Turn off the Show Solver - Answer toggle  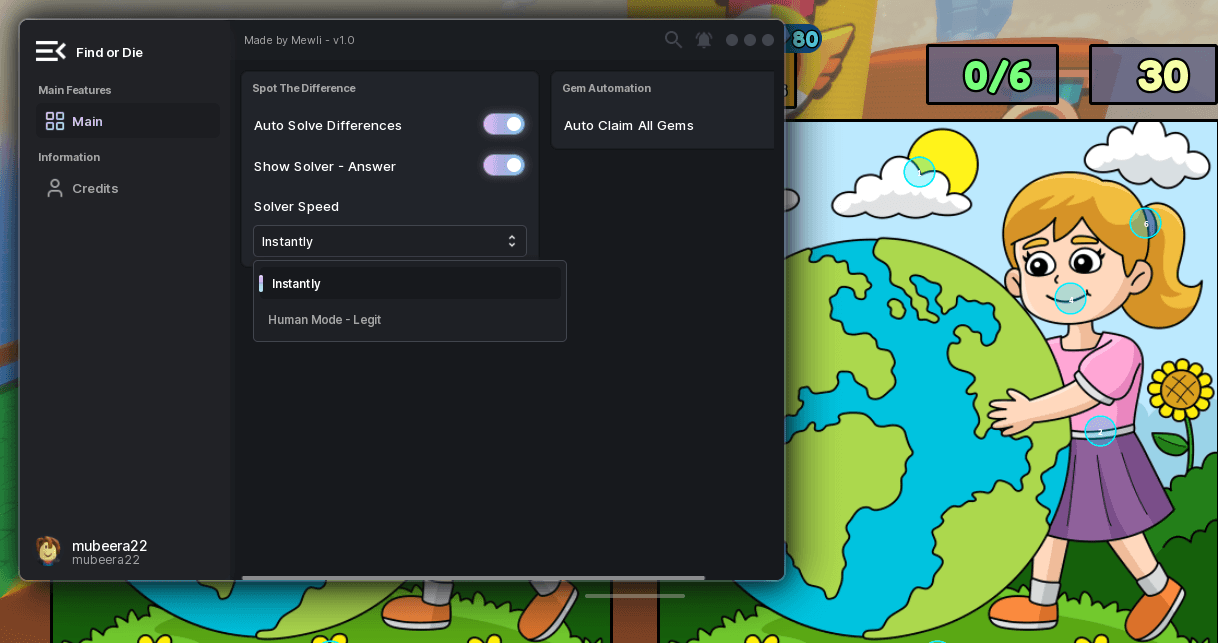(x=504, y=165)
